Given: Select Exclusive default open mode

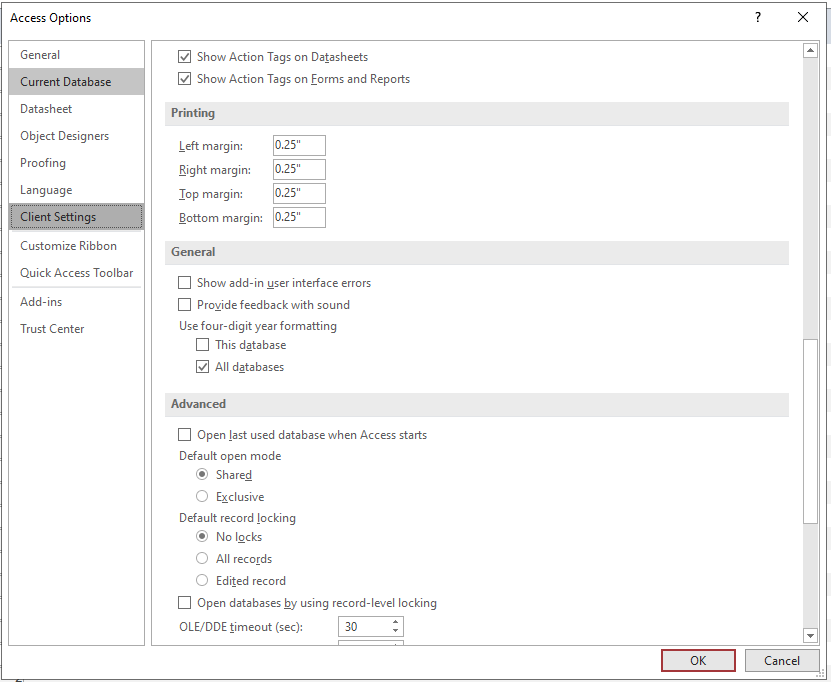Looking at the screenshot, I should [x=202, y=497].
